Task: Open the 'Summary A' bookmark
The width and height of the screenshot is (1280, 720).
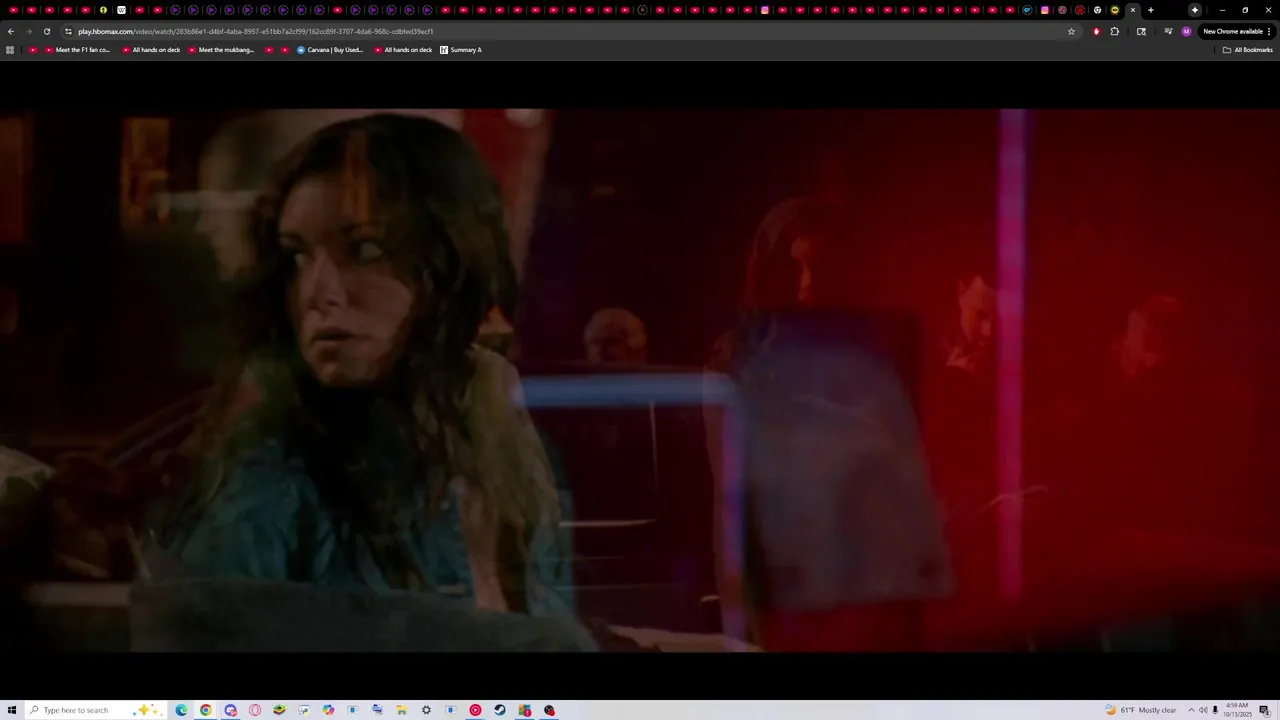Action: point(460,50)
